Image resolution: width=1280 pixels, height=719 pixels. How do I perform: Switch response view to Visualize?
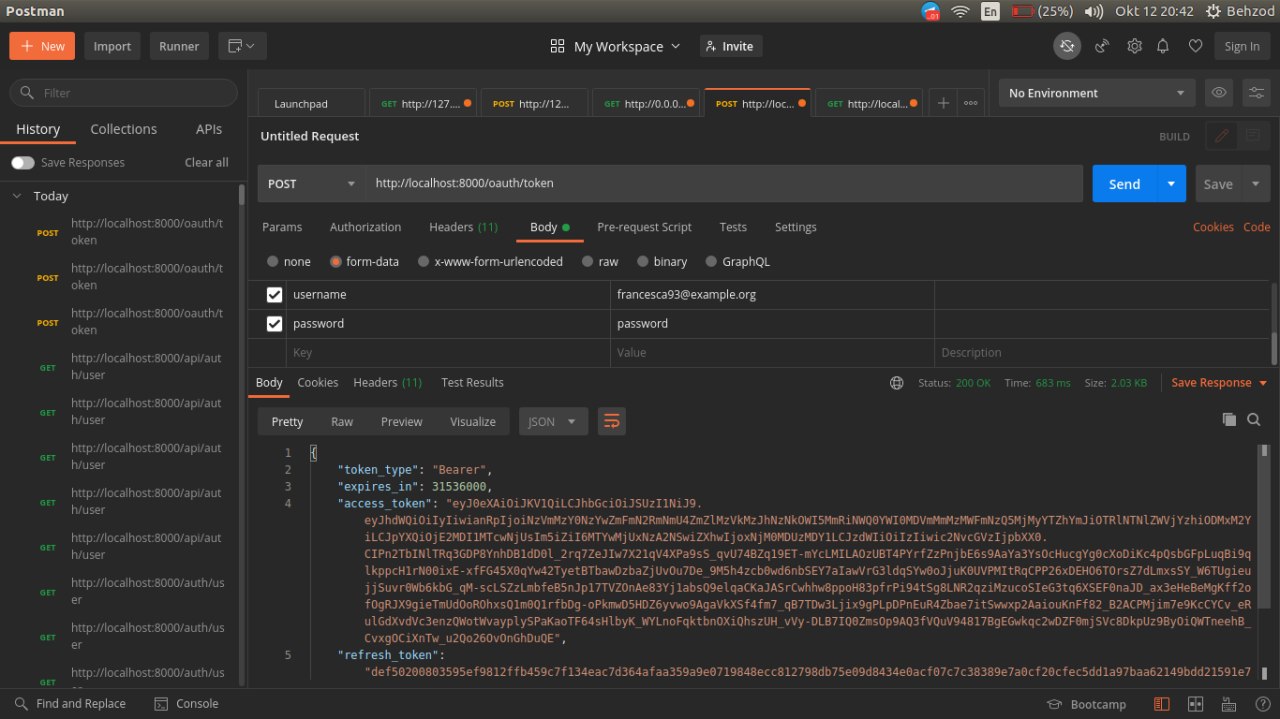click(x=472, y=422)
